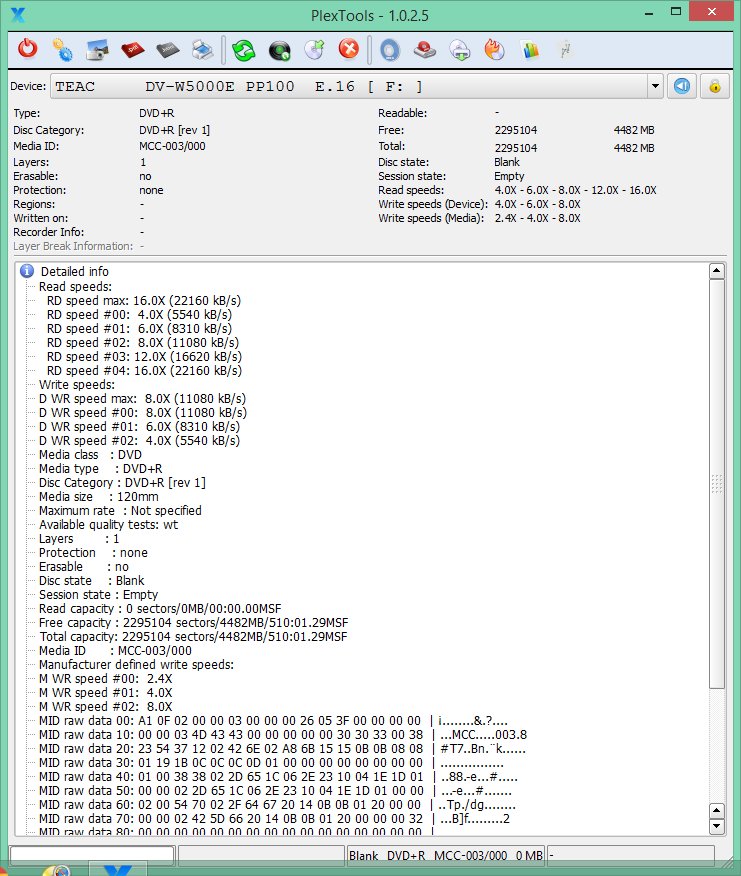
Task: Click the blue disc info icon
Action: pyautogui.click(x=390, y=50)
